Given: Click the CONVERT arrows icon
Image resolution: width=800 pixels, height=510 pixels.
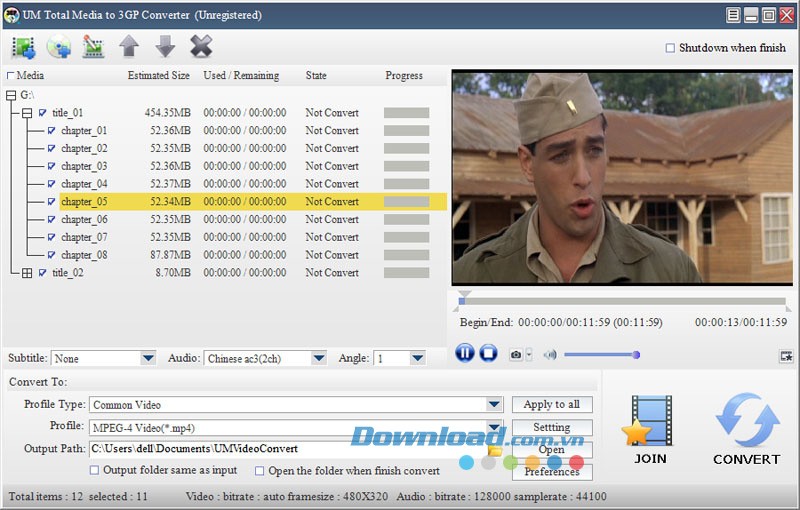Looking at the screenshot, I should (x=747, y=419).
